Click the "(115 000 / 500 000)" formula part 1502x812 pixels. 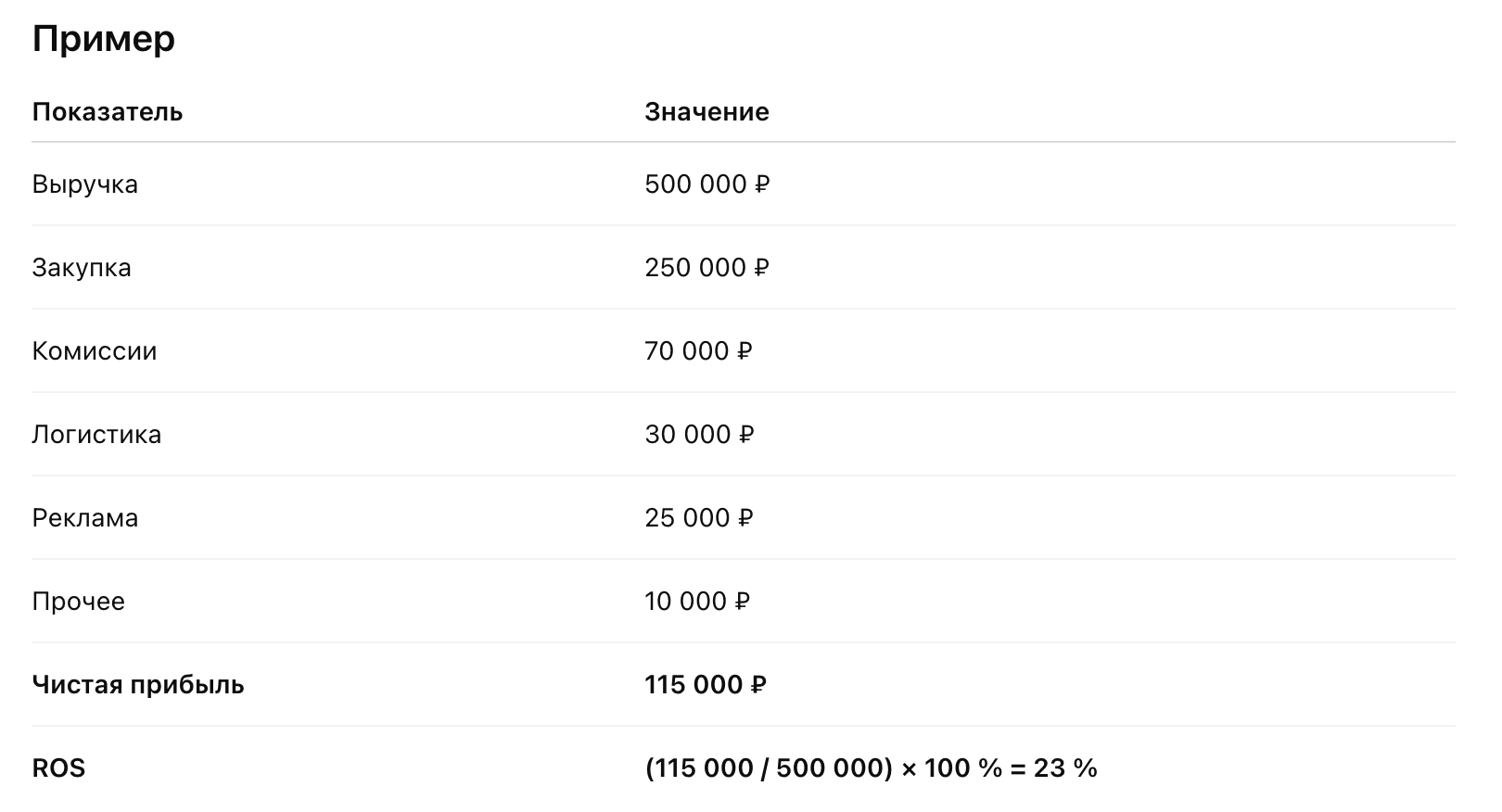click(769, 768)
